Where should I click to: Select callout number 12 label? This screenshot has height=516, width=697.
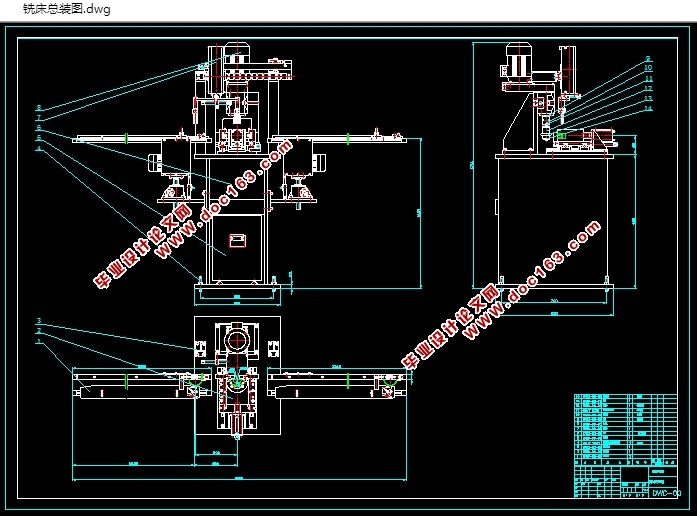[648, 89]
